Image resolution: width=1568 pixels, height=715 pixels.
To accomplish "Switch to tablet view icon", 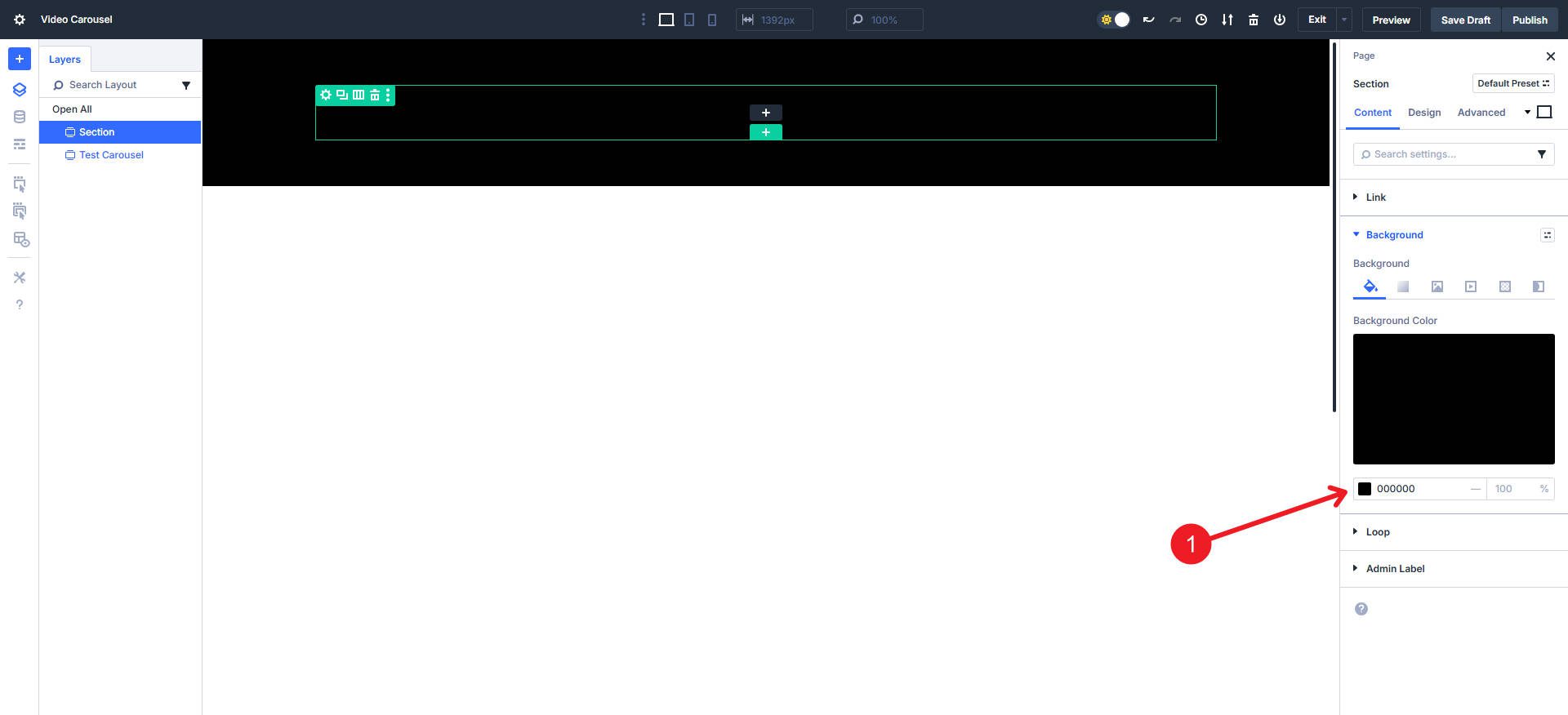I will (x=689, y=20).
